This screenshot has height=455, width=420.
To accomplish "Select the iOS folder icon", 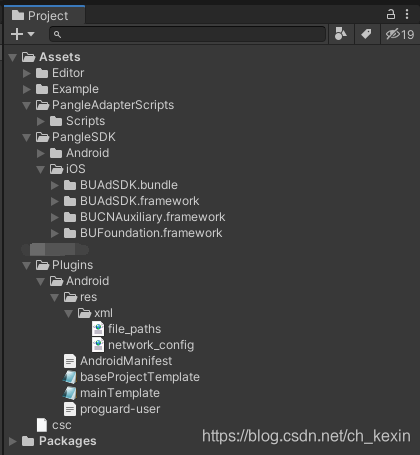I will (x=56, y=169).
